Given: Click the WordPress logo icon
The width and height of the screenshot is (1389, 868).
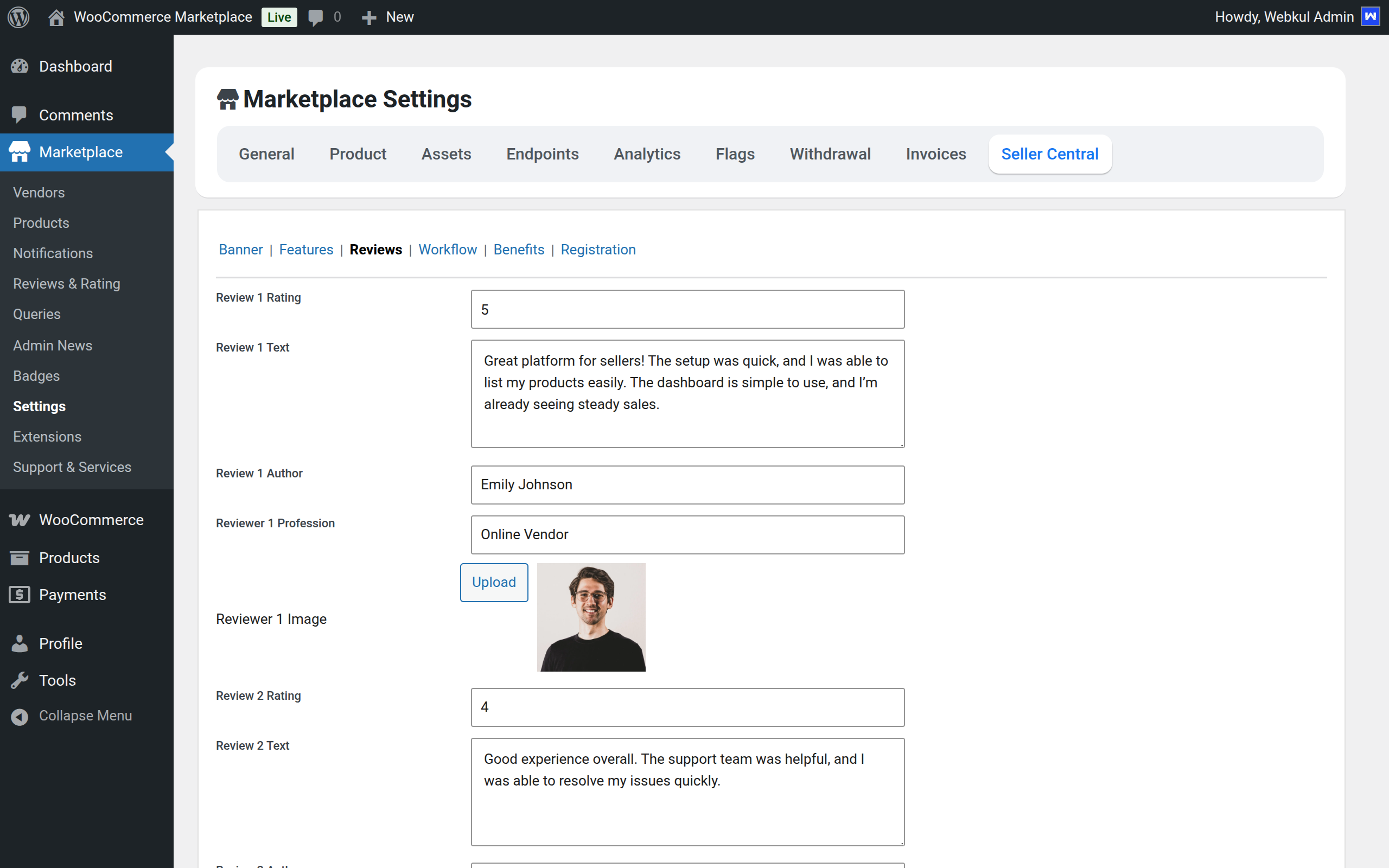Looking at the screenshot, I should [18, 17].
